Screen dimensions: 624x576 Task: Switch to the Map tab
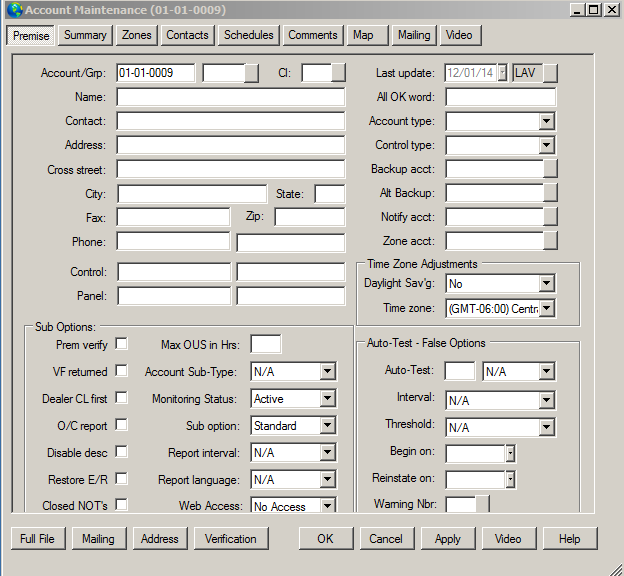point(367,35)
